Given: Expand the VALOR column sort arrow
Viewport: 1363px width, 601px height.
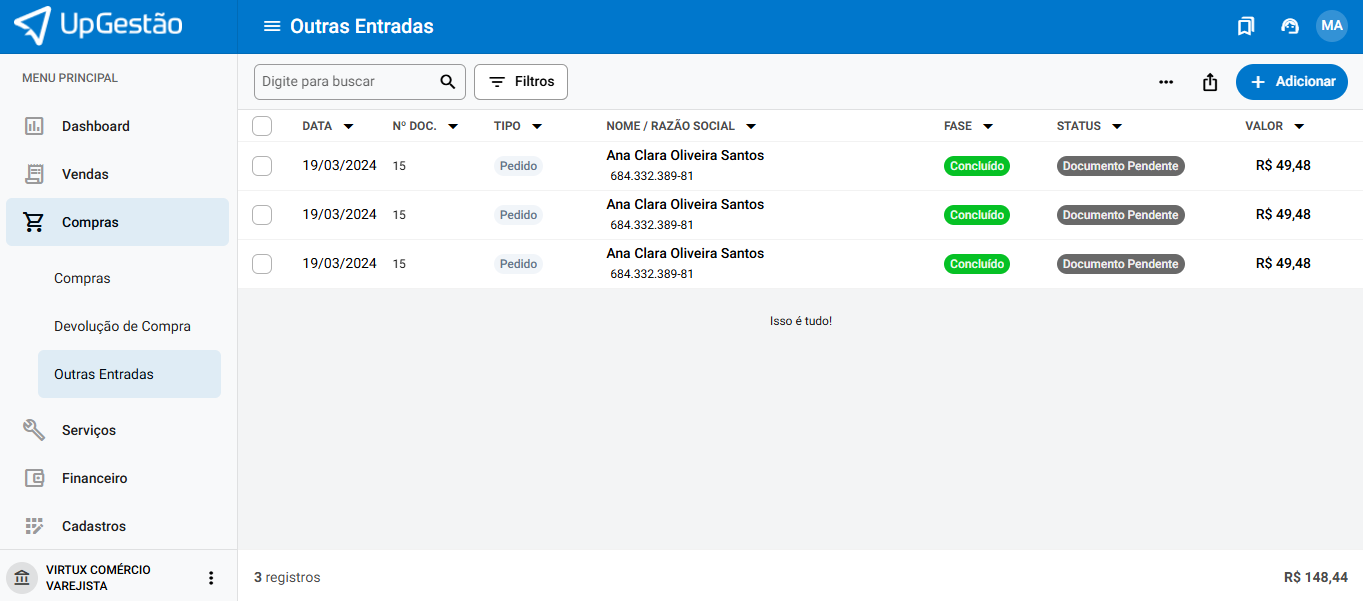Looking at the screenshot, I should coord(1299,127).
